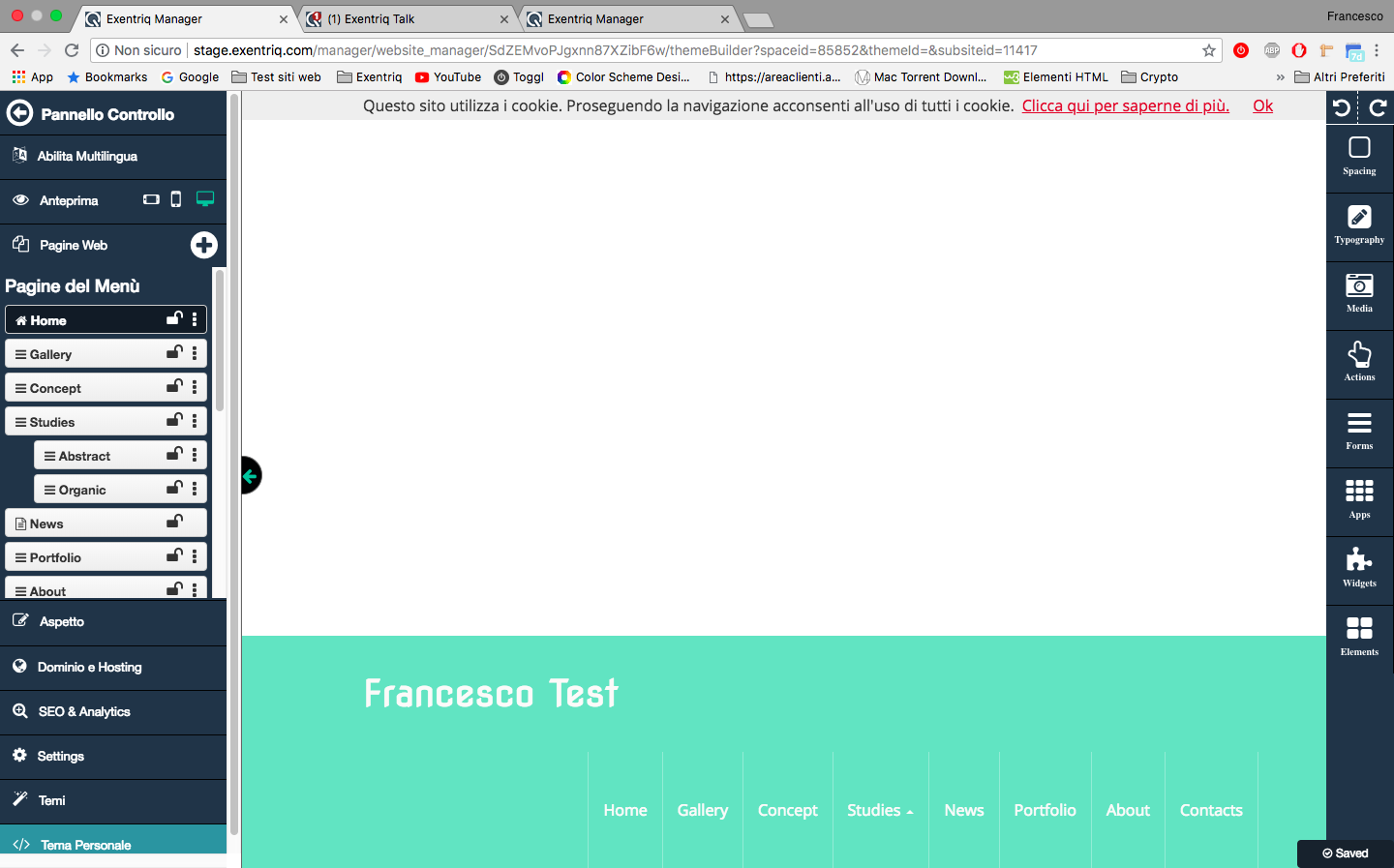Toggle lock on Concept page
This screenshot has height=868, width=1394.
(174, 387)
